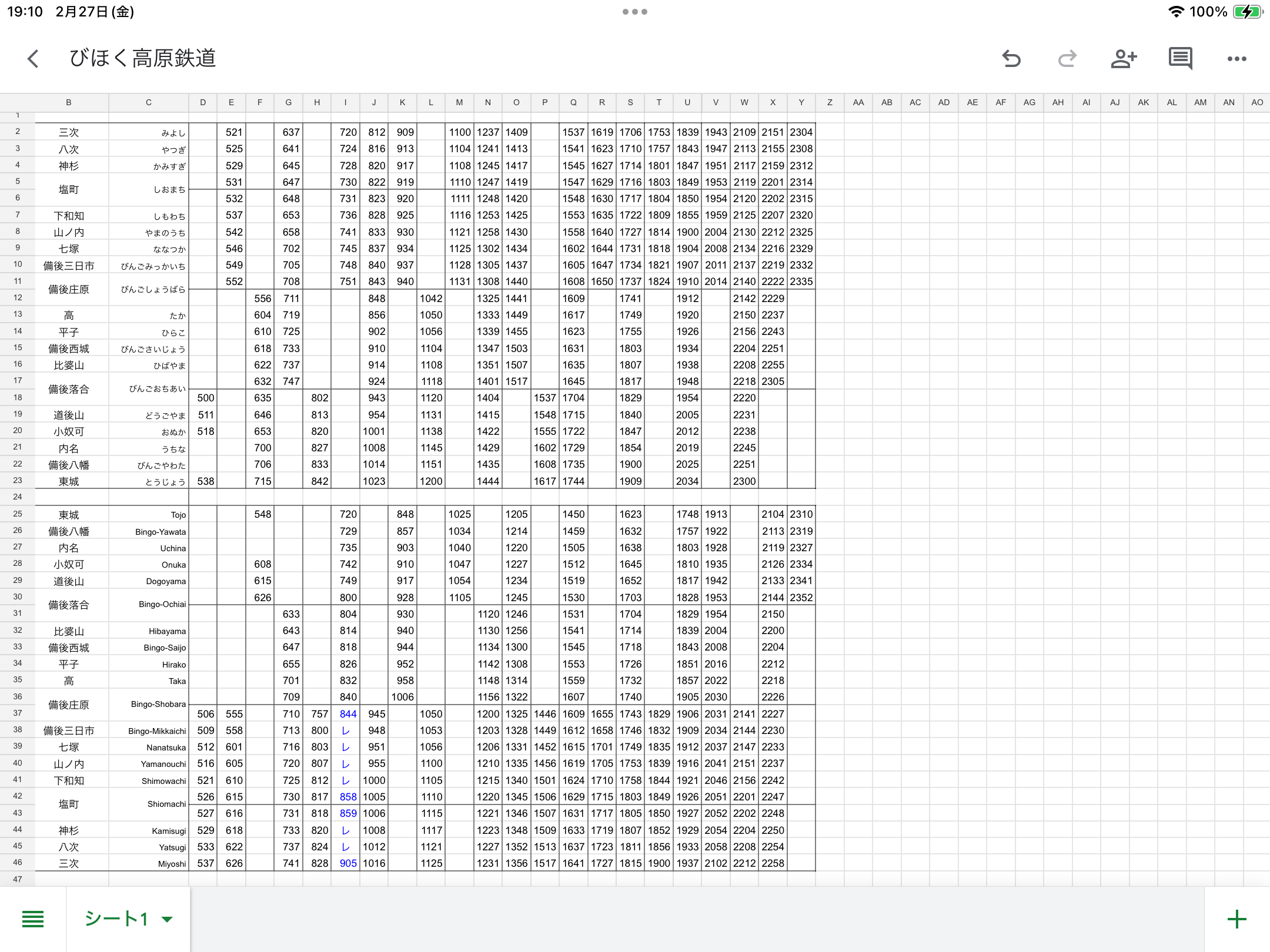Add a new sheet with the plus icon
The height and width of the screenshot is (952, 1270).
[x=1236, y=919]
